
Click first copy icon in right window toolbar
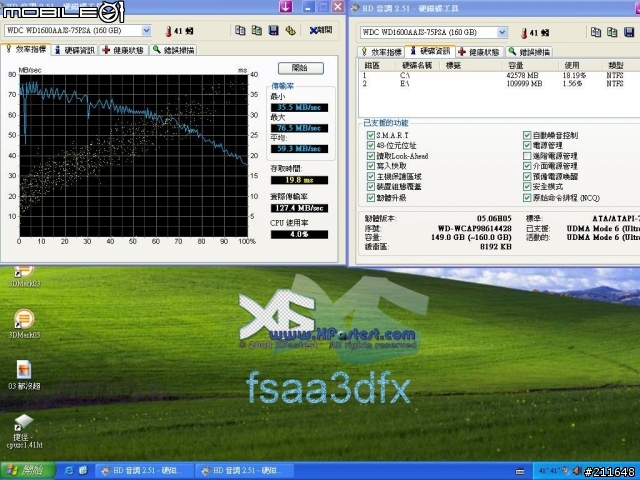pos(596,32)
